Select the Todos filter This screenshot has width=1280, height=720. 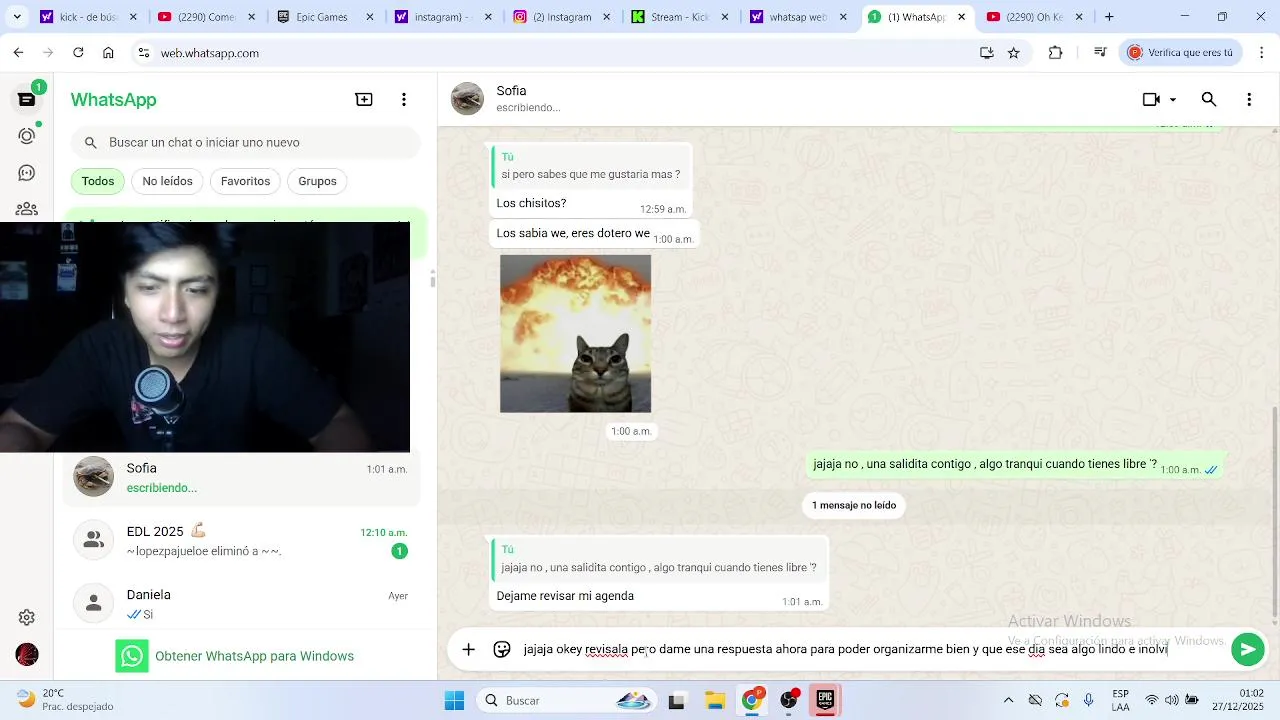98,181
